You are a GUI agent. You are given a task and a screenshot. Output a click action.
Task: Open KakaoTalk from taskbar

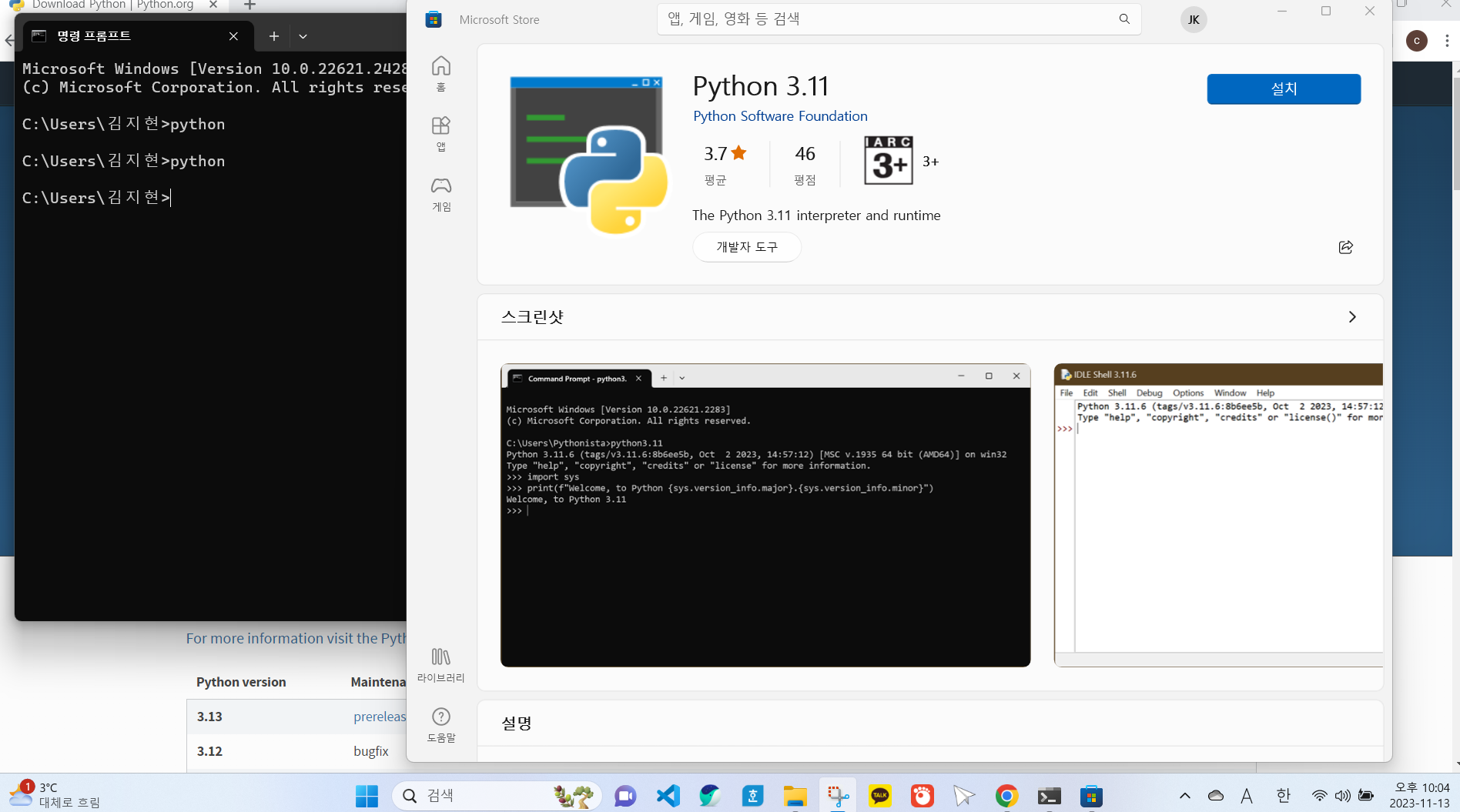tap(879, 796)
